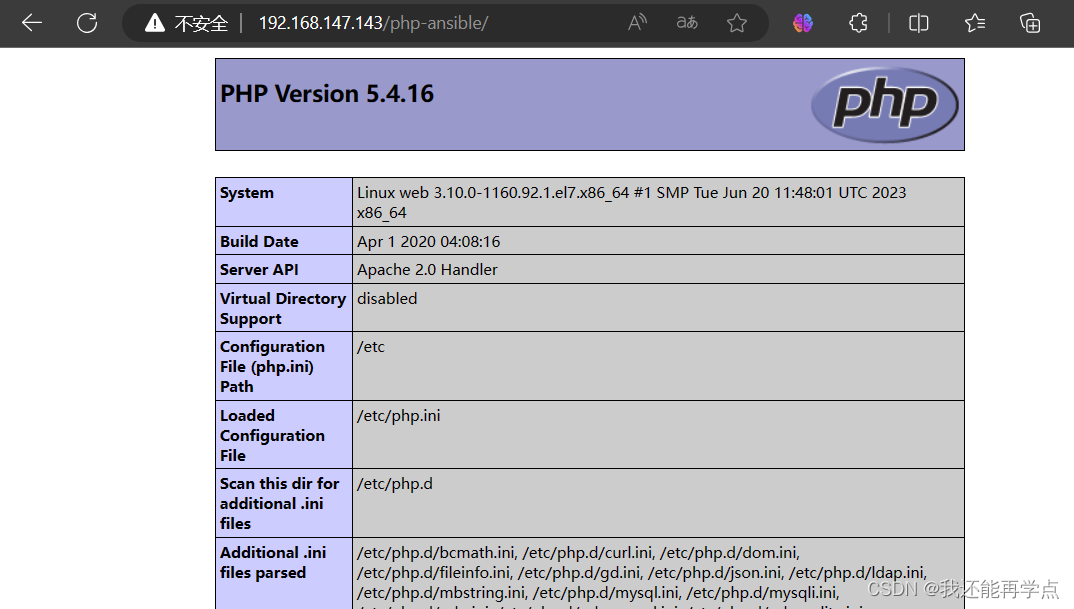Reload the current page
This screenshot has height=609, width=1074.
(x=87, y=23)
